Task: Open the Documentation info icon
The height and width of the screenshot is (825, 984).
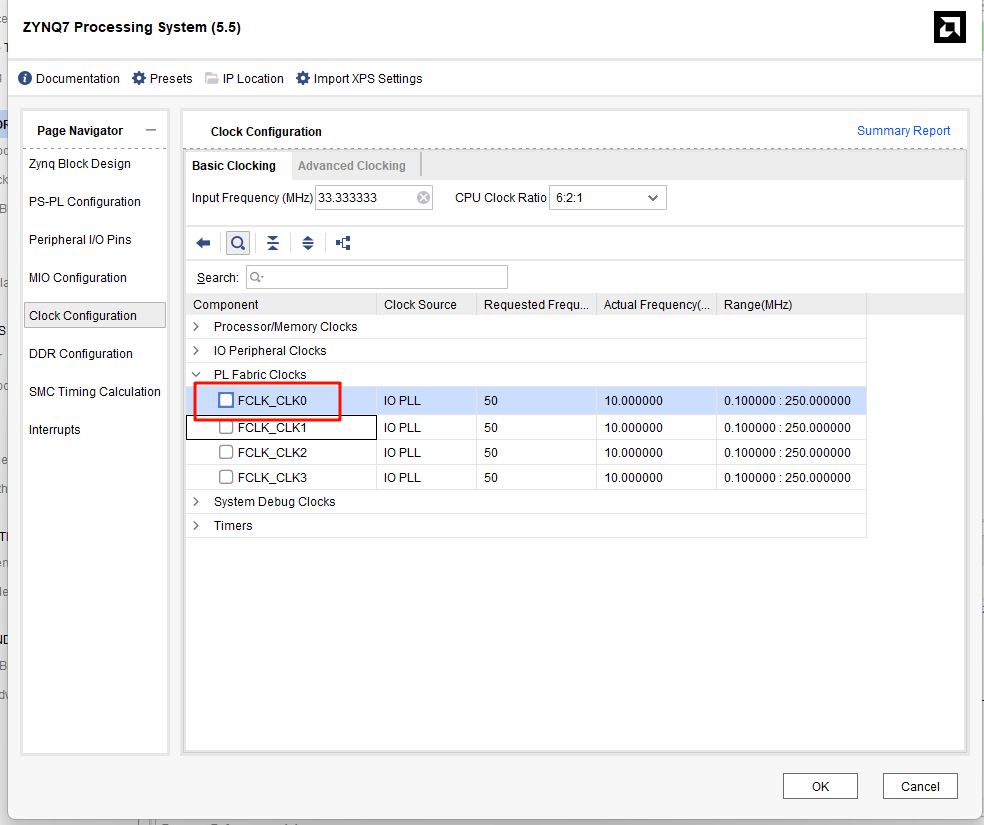Action: [25, 78]
